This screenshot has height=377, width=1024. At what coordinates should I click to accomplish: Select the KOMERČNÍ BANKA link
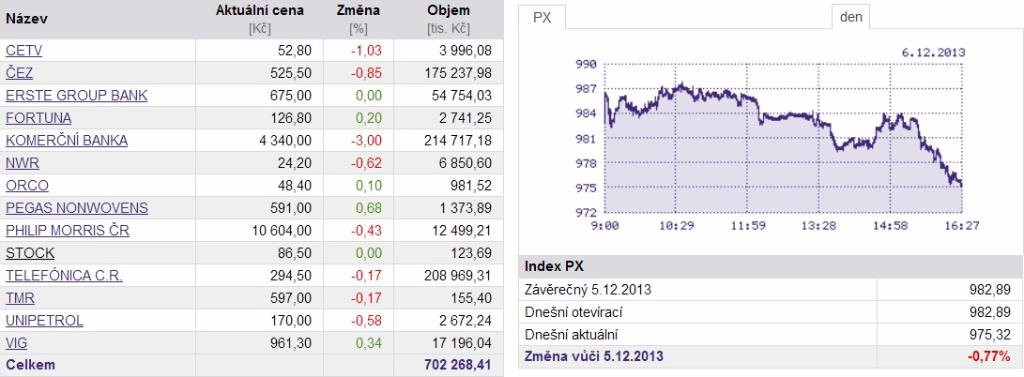click(x=67, y=140)
